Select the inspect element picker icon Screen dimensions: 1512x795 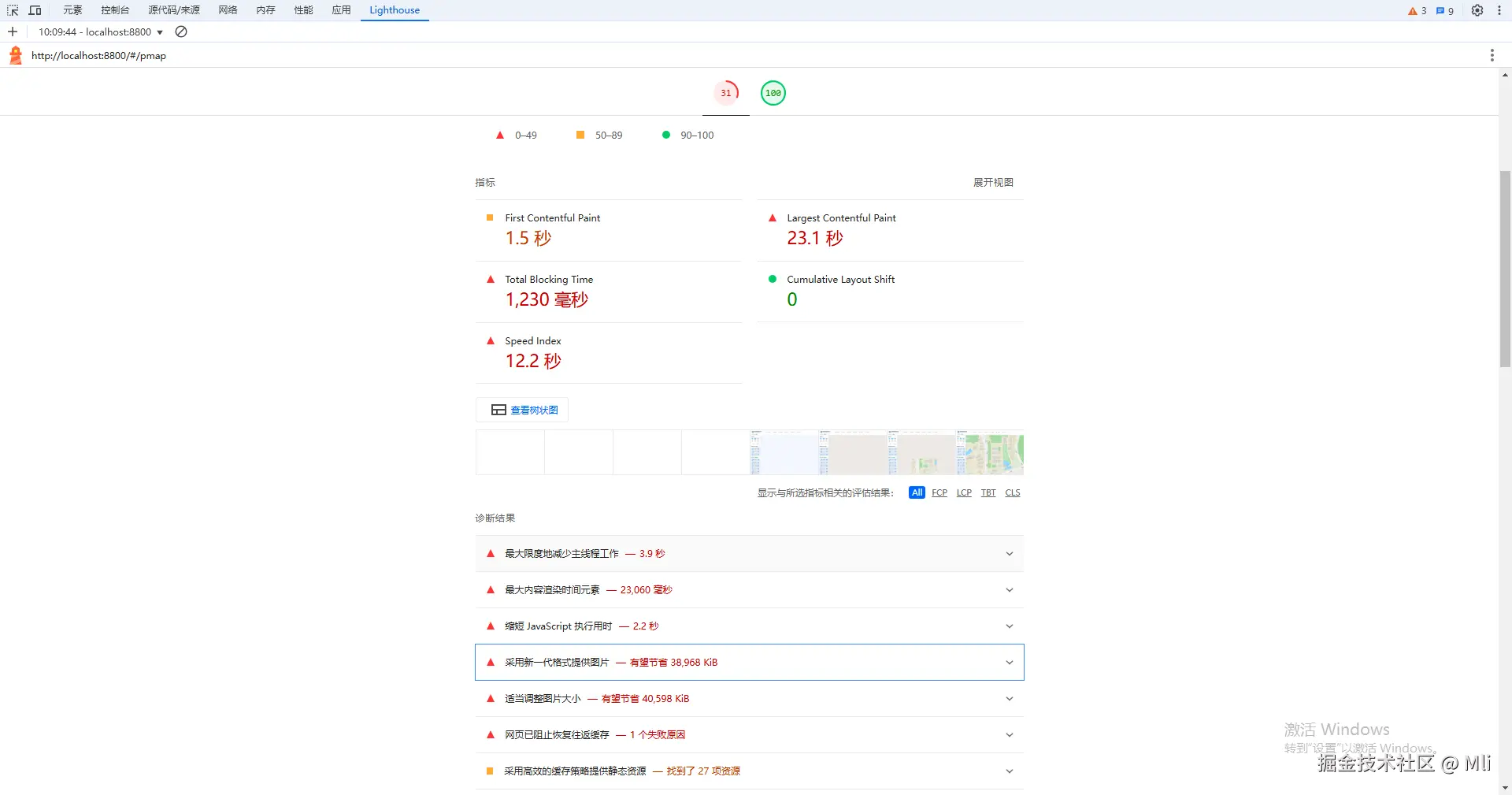[13, 10]
